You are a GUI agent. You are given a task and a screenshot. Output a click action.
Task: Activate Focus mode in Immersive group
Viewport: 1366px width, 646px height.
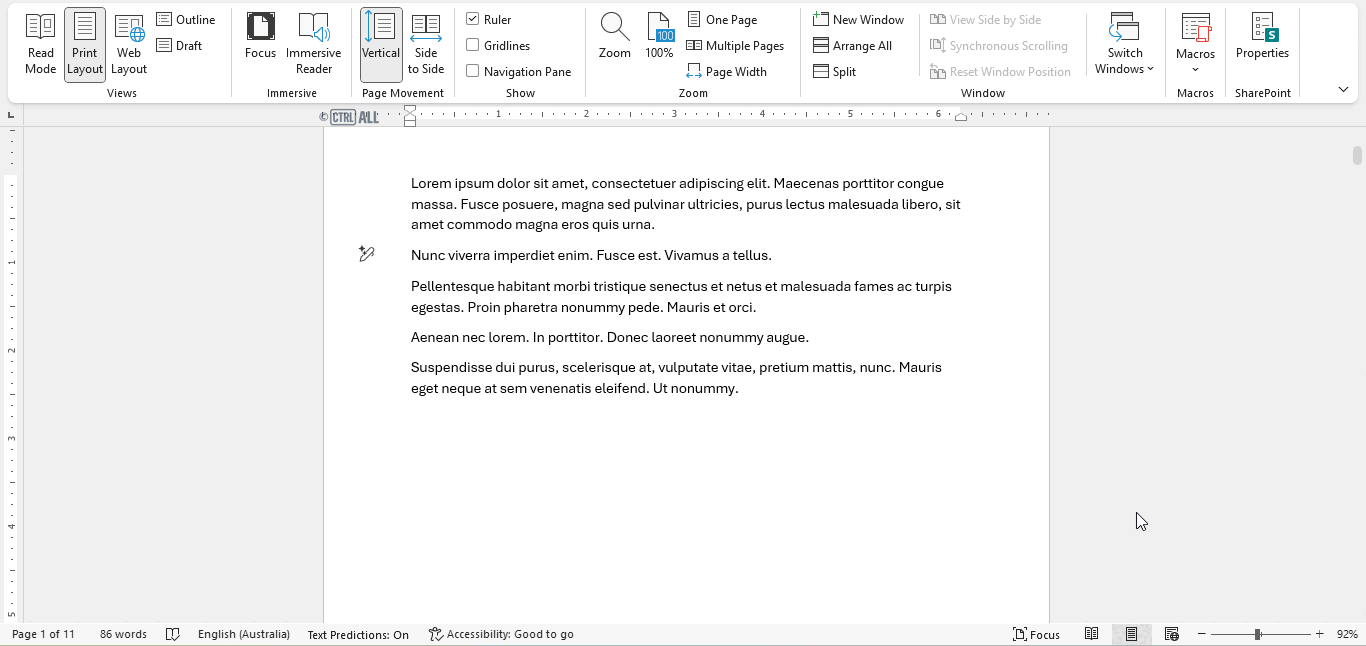(x=260, y=44)
